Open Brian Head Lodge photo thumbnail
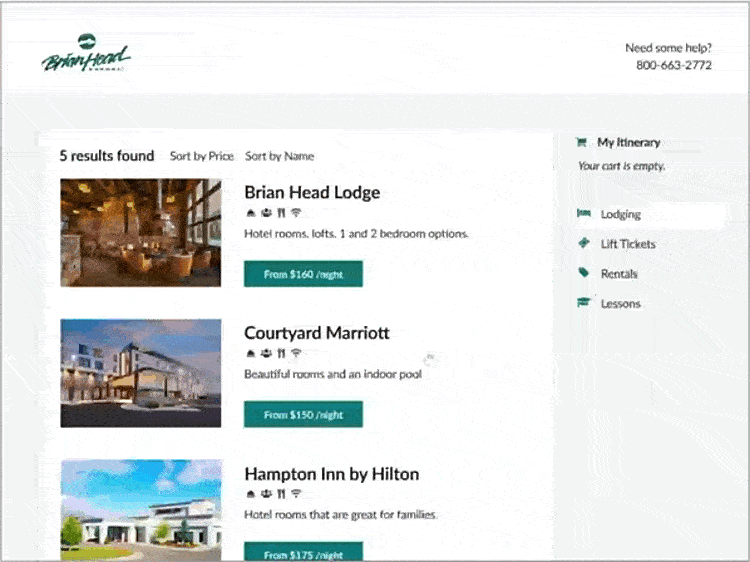 point(141,233)
